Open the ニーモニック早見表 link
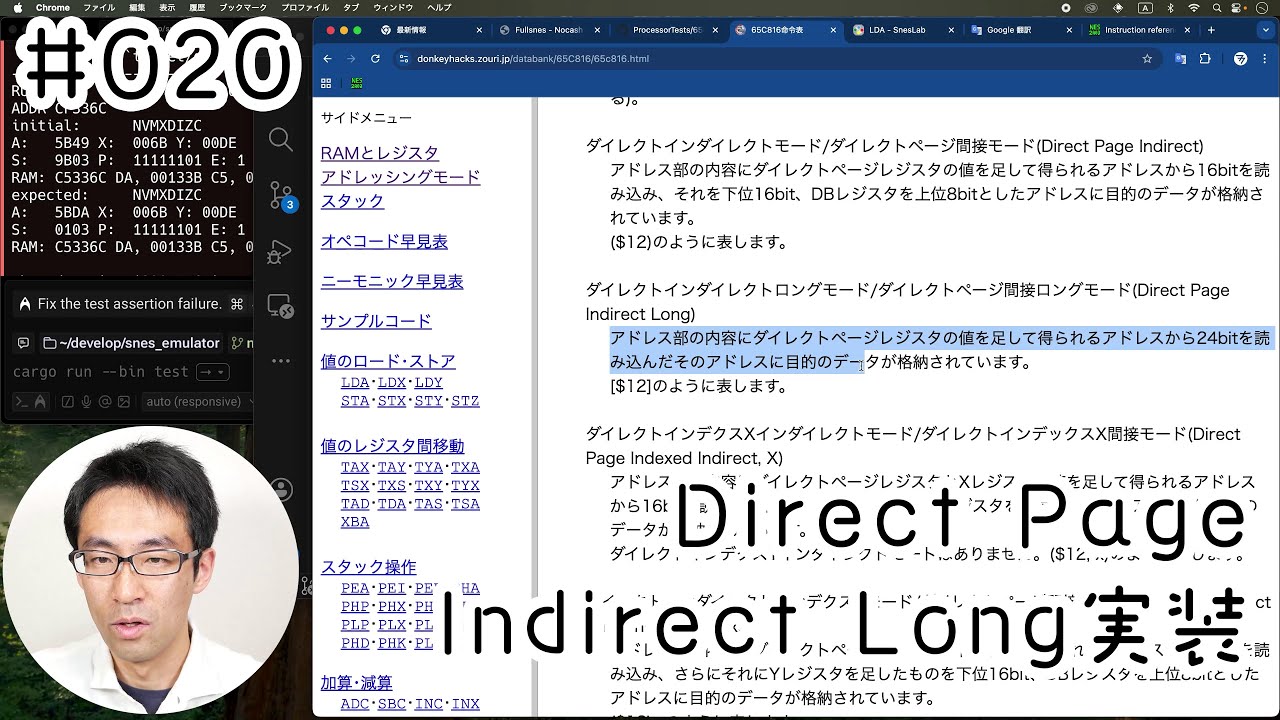This screenshot has width=1280, height=720. (x=392, y=281)
